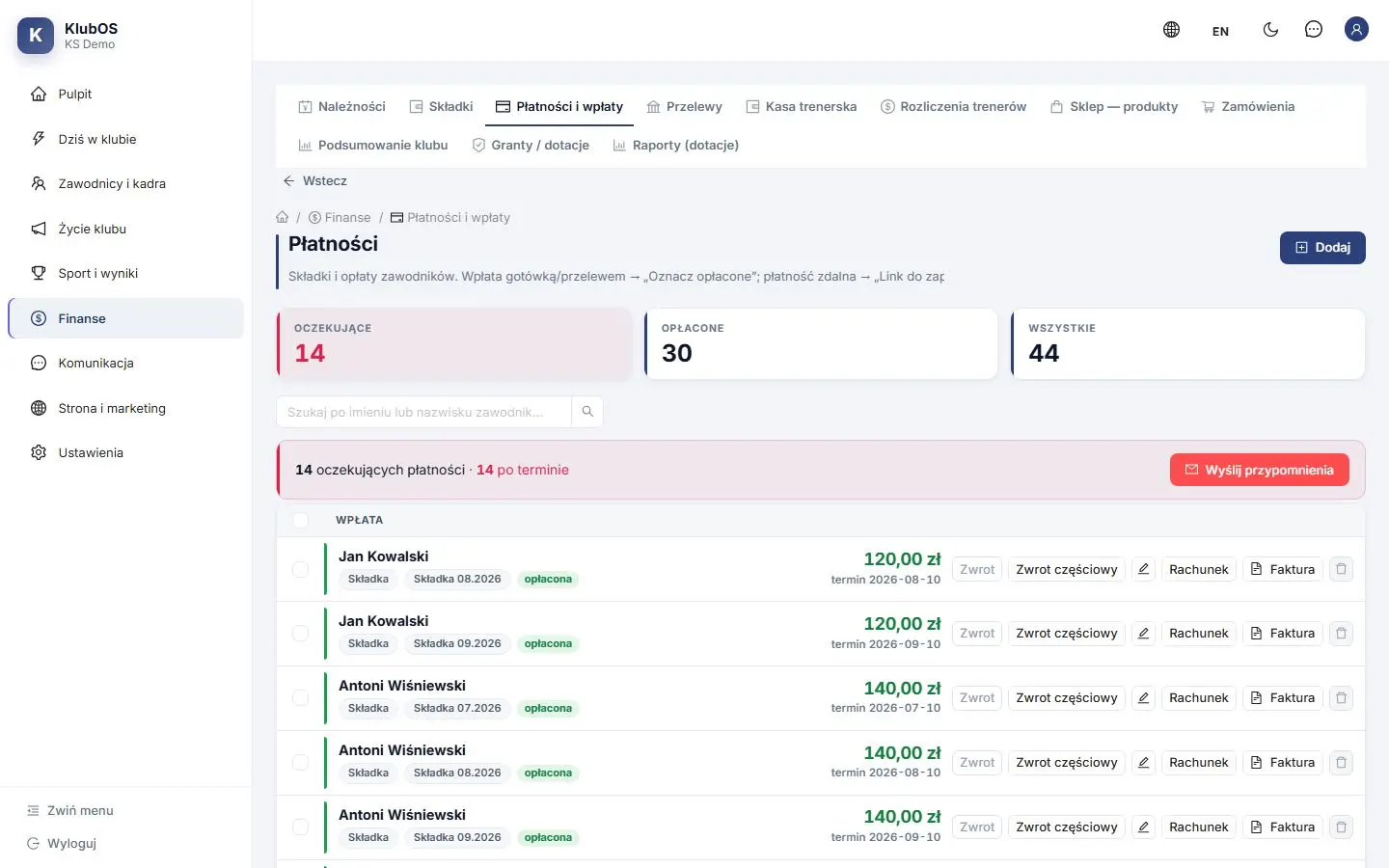Image resolution: width=1389 pixels, height=868 pixels.
Task: Focus the player name search field
Action: 424,412
